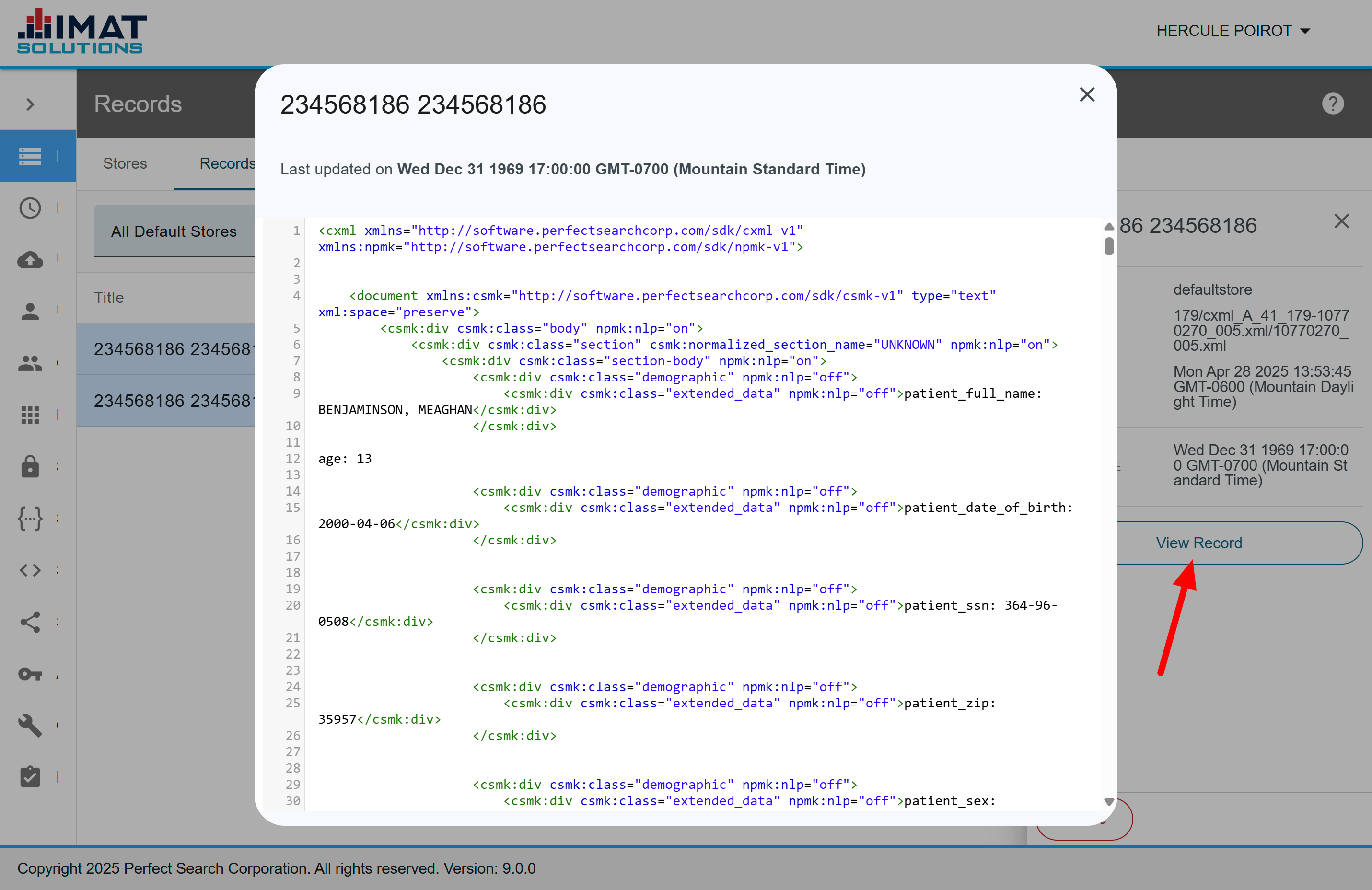The height and width of the screenshot is (890, 1372).
Task: Click the patient_sex line in XML
Action: (x=749, y=801)
